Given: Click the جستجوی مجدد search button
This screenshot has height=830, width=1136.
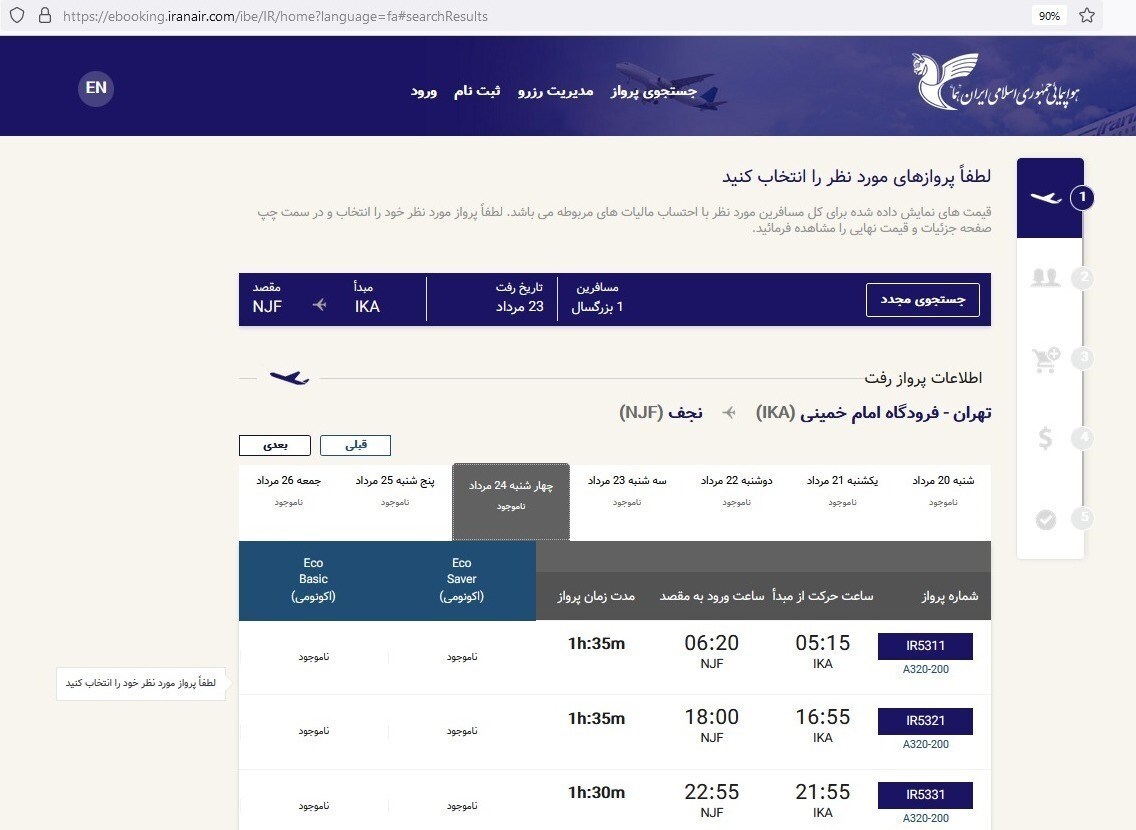Looking at the screenshot, I should click(923, 299).
